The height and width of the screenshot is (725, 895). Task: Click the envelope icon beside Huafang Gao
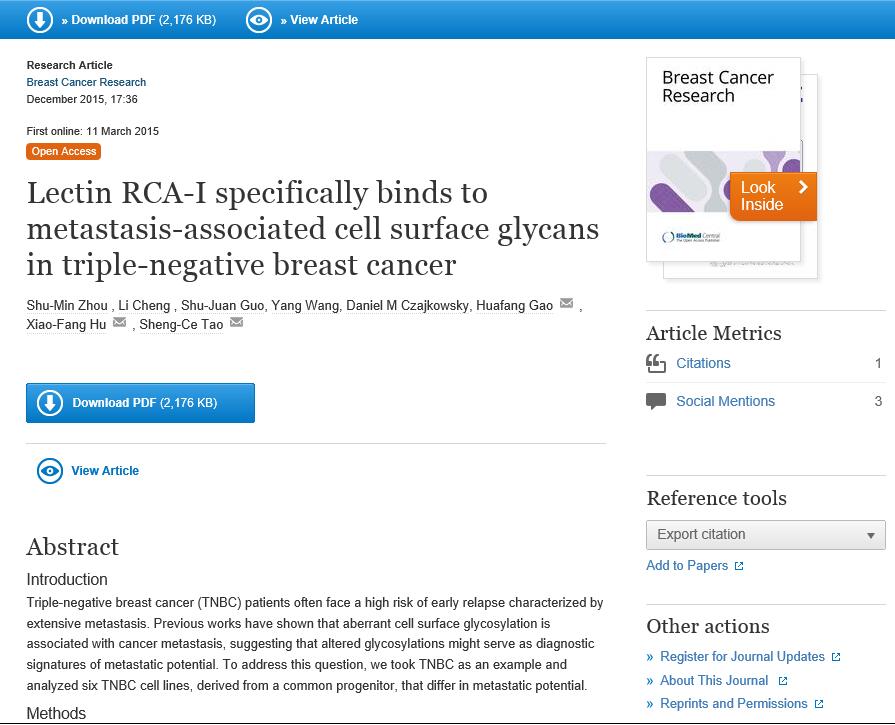click(x=566, y=304)
